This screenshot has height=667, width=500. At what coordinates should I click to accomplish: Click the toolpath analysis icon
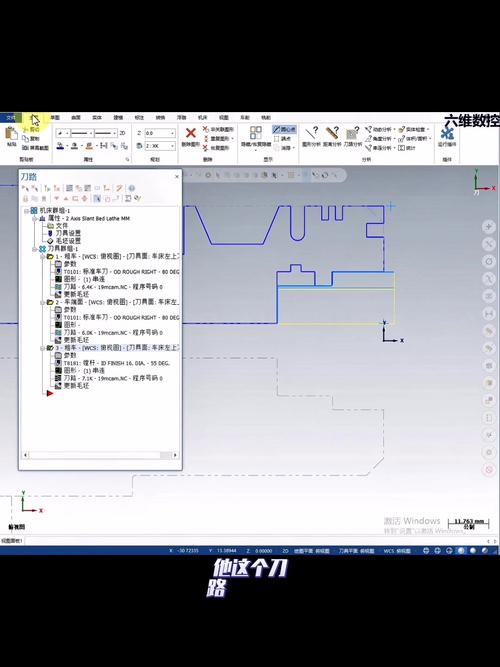coord(352,133)
